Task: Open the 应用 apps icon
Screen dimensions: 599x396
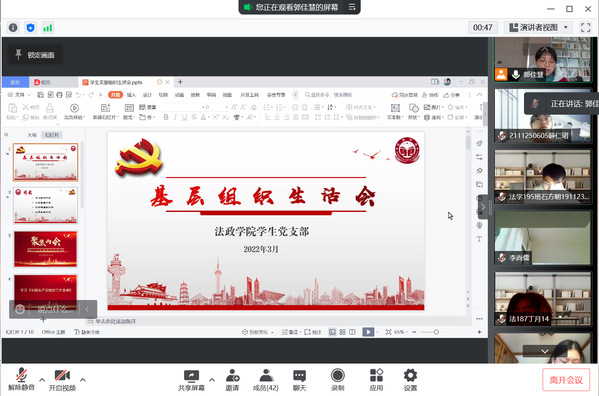Action: tap(376, 380)
